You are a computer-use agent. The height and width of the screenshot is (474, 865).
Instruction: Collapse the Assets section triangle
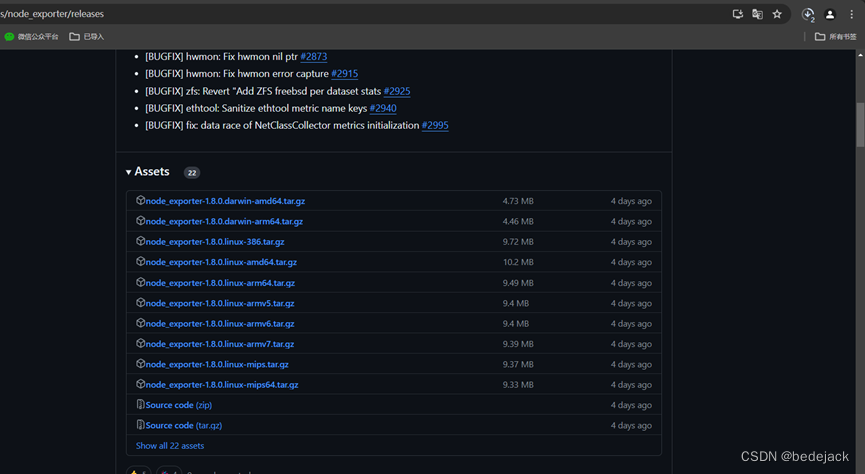coord(129,172)
